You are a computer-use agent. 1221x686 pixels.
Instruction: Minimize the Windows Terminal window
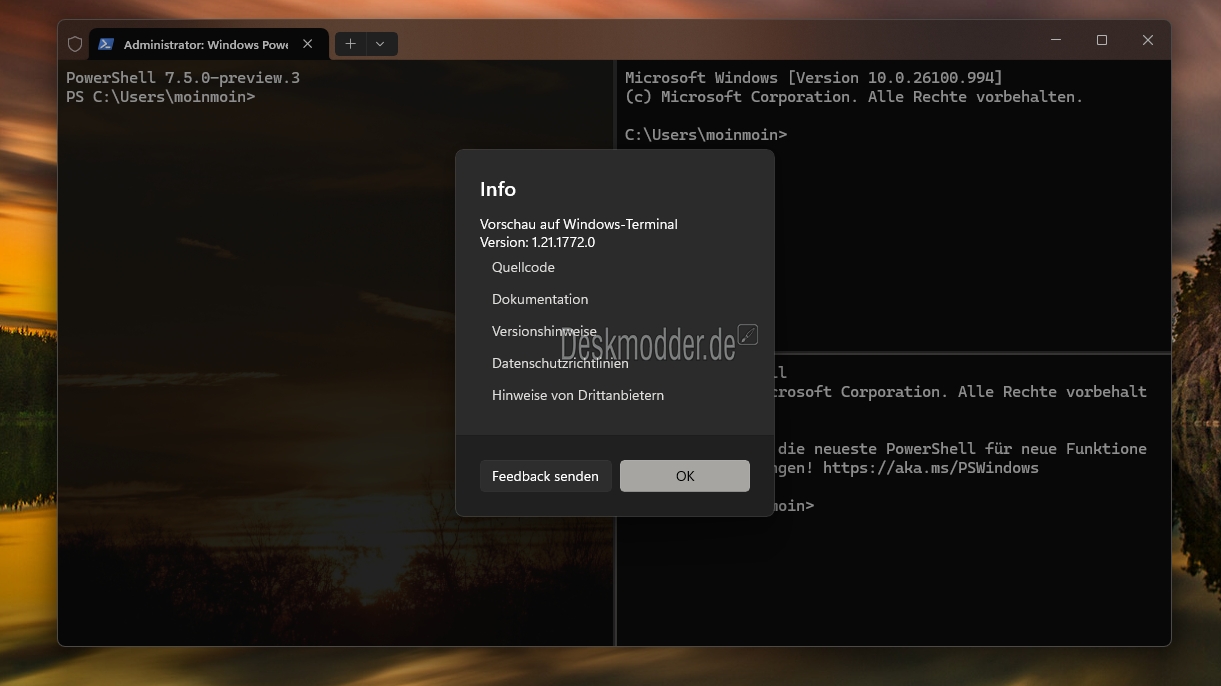(1056, 40)
